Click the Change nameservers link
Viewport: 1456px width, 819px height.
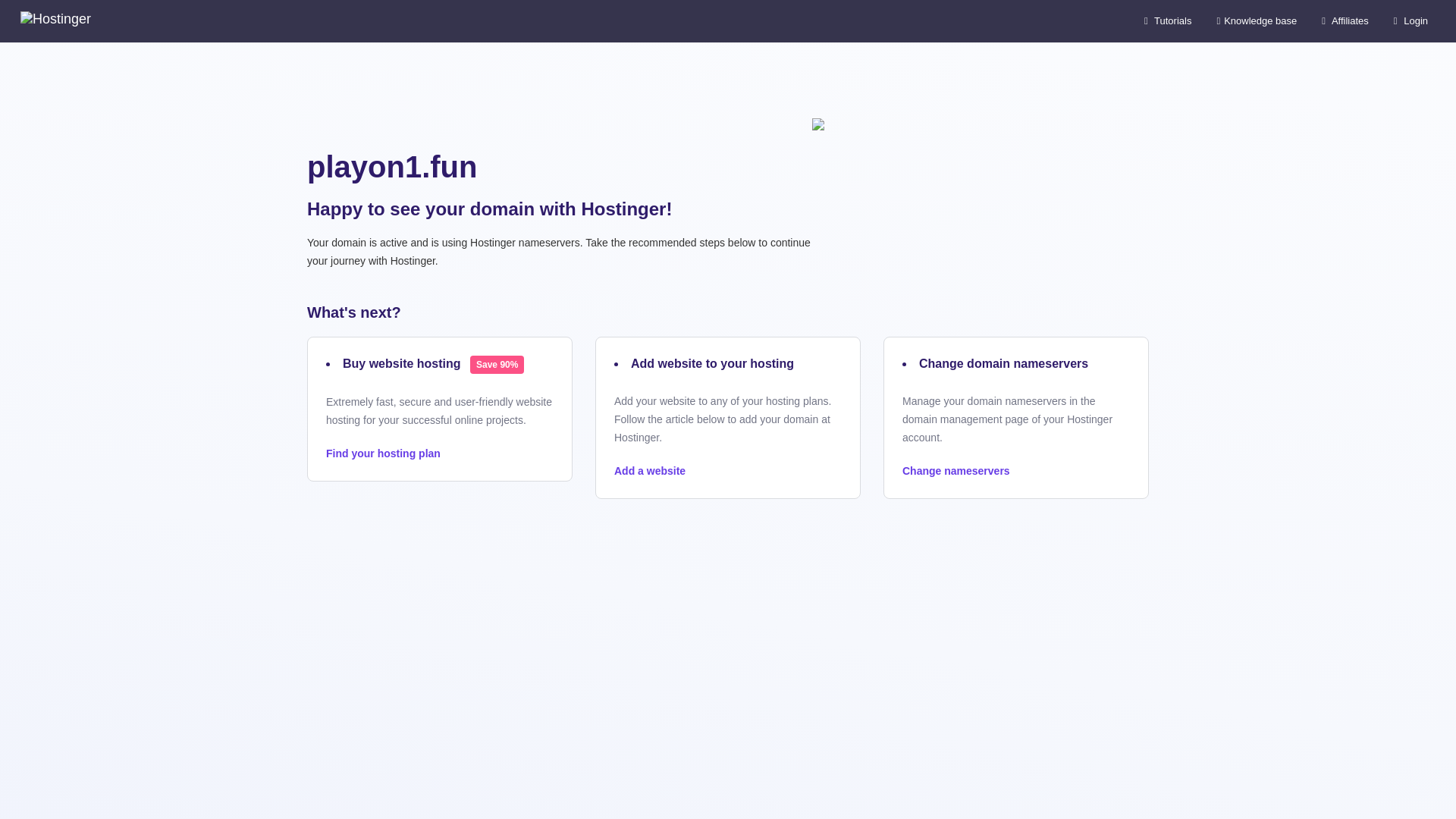[x=955, y=471]
